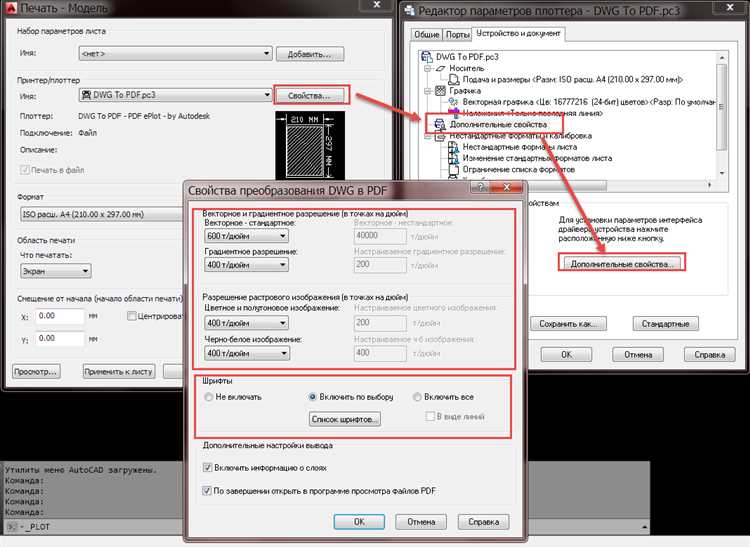This screenshot has width=750, height=547.
Task: Click the AutoCAD logo in Печать window title
Action: (11, 8)
